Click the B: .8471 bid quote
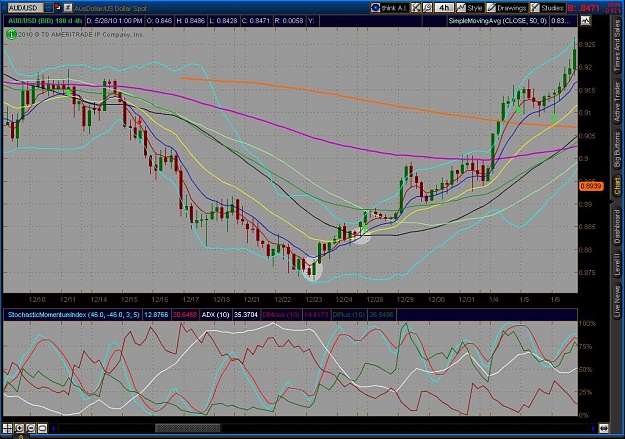625x439 pixels. (584, 8)
